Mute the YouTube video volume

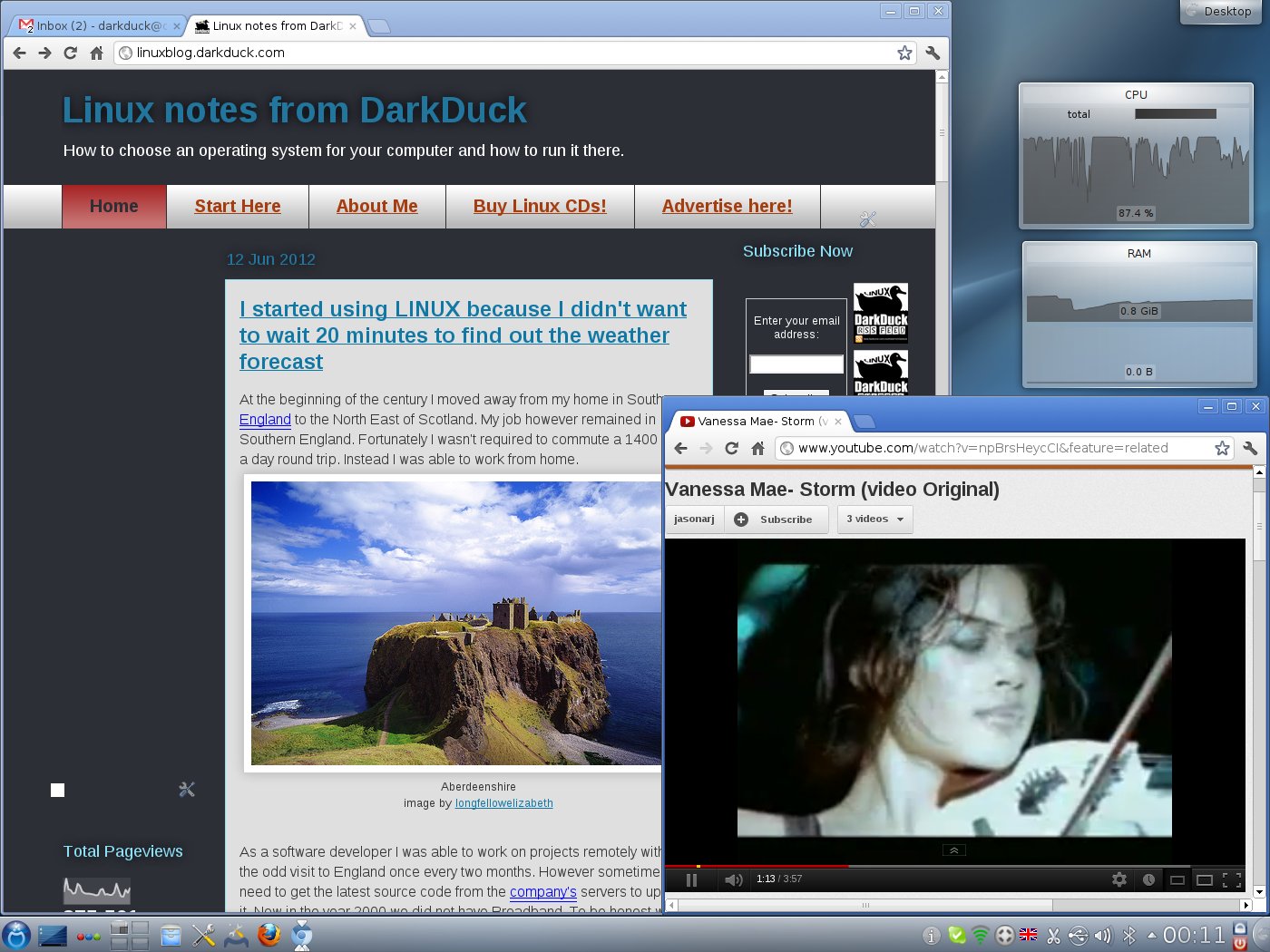pyautogui.click(x=734, y=879)
